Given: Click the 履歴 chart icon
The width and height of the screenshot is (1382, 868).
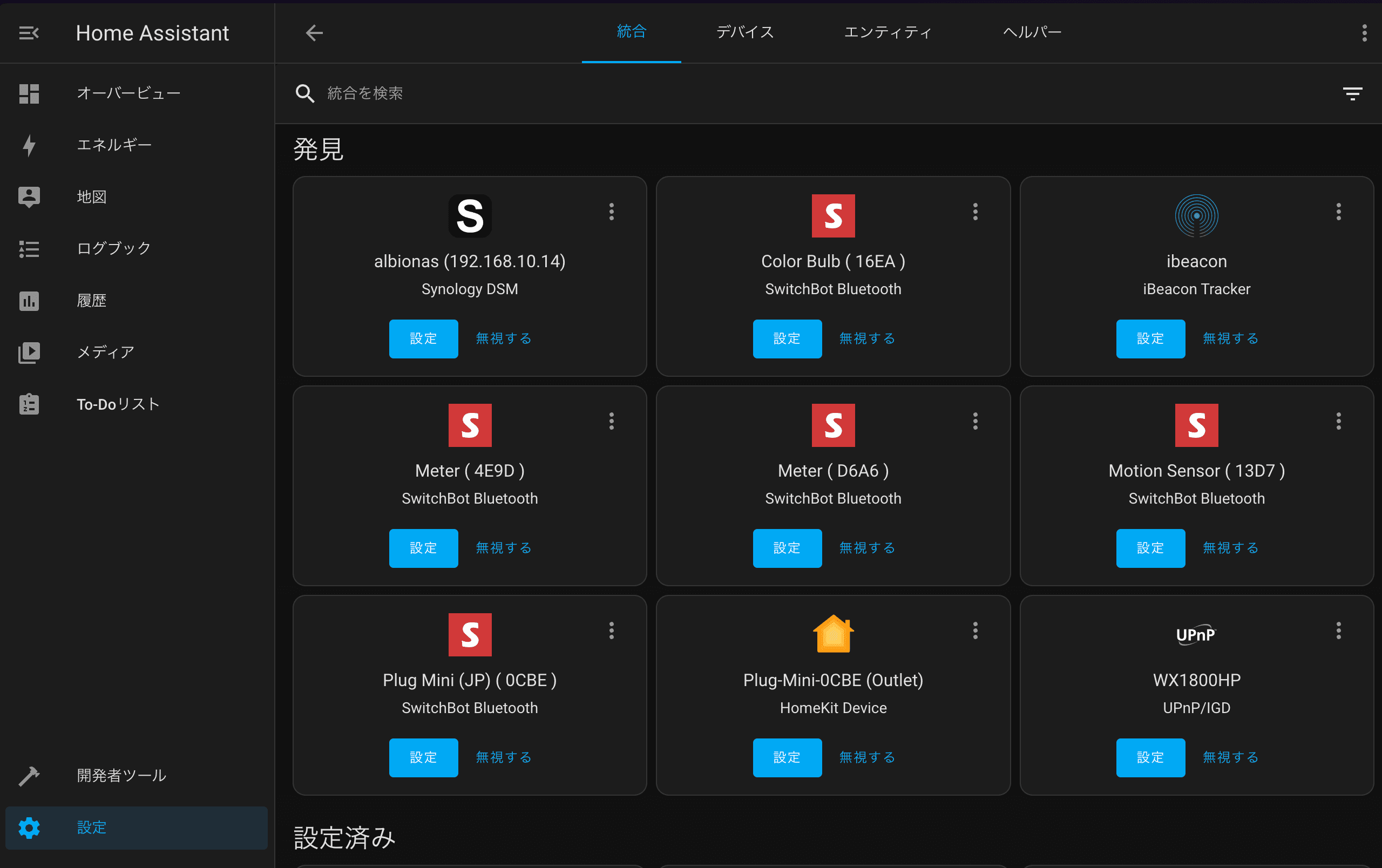Looking at the screenshot, I should pos(29,301).
